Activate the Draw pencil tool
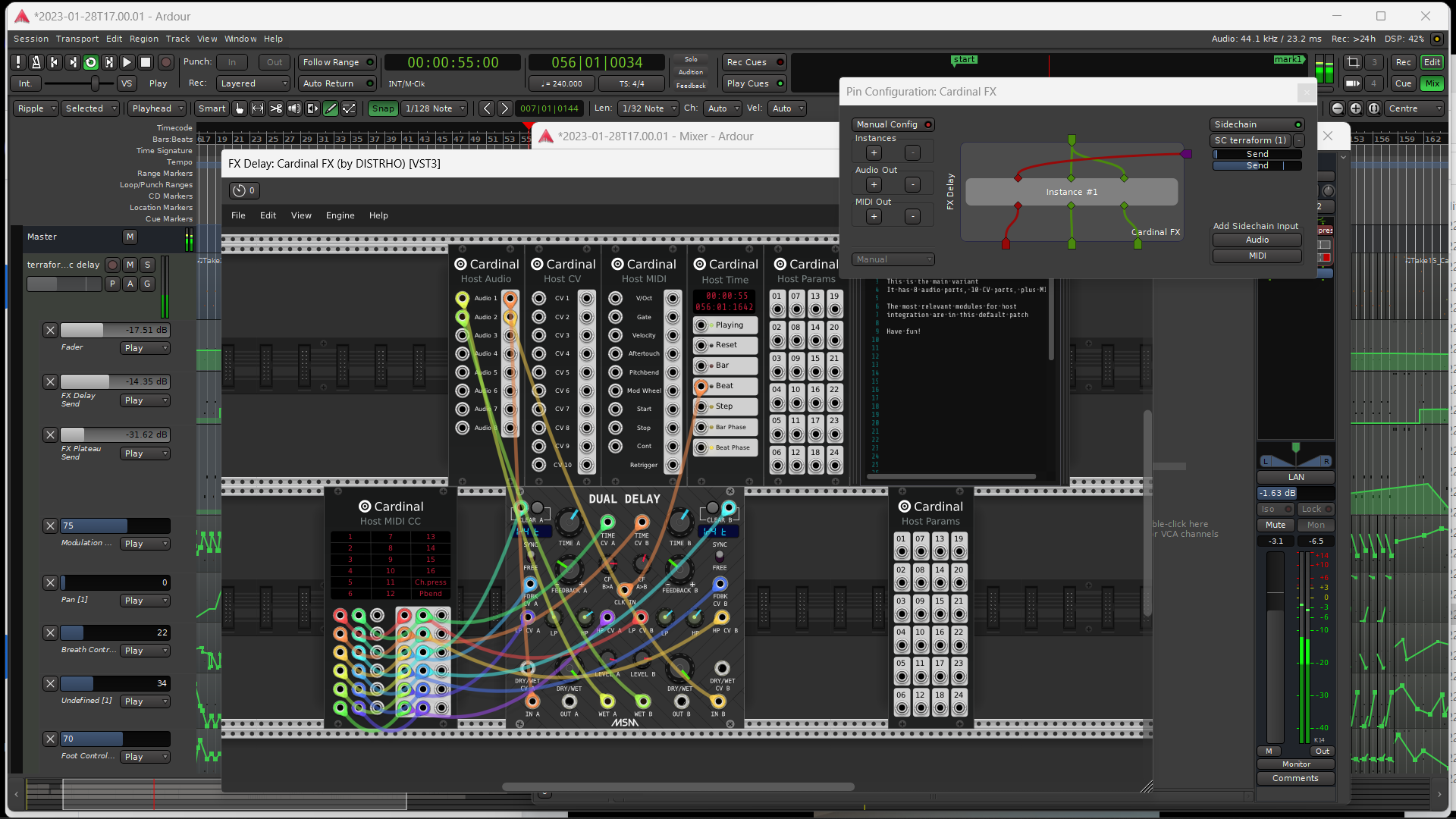 331,108
